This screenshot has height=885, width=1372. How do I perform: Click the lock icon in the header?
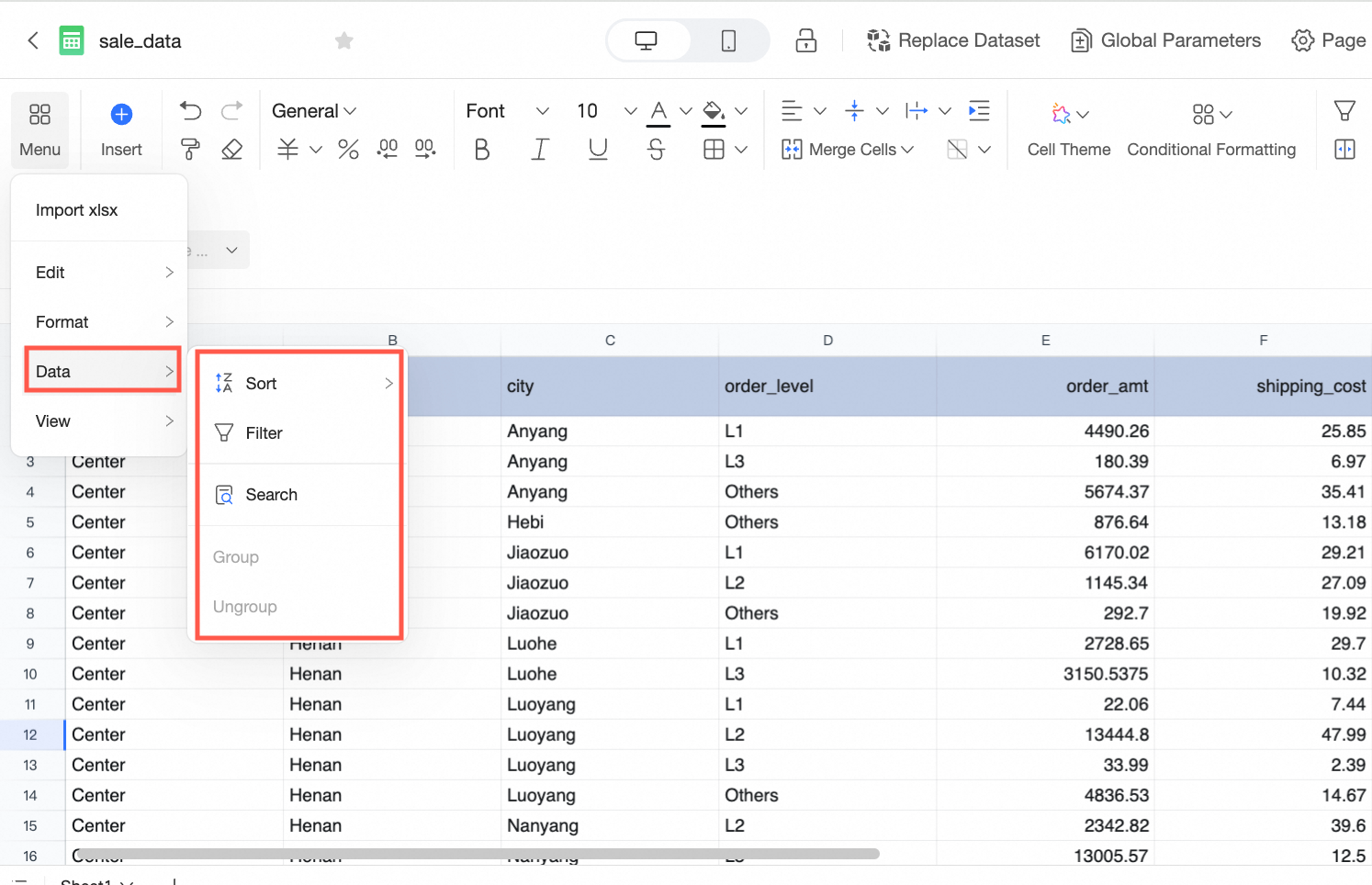806,40
